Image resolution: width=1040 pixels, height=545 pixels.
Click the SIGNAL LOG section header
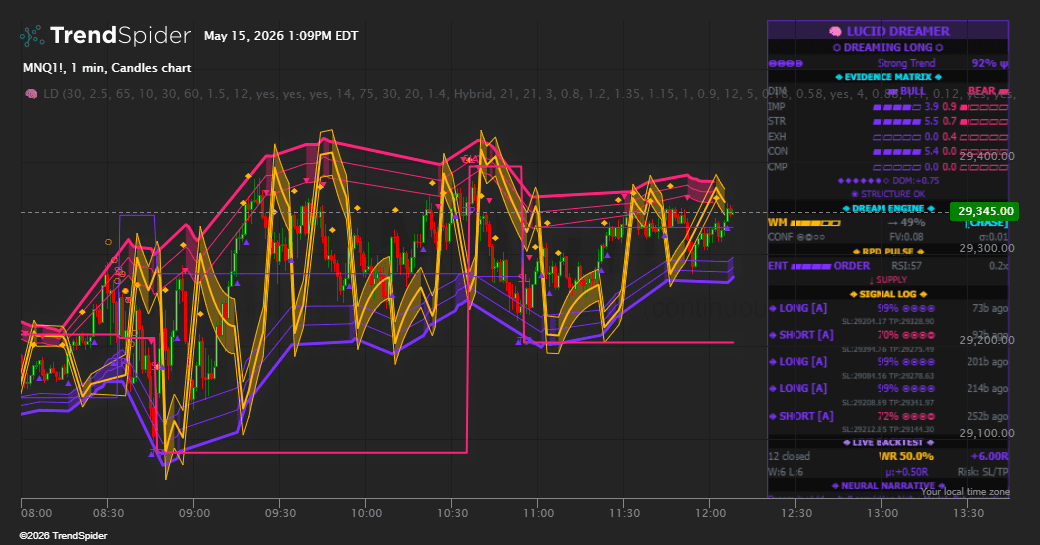[x=887, y=294]
